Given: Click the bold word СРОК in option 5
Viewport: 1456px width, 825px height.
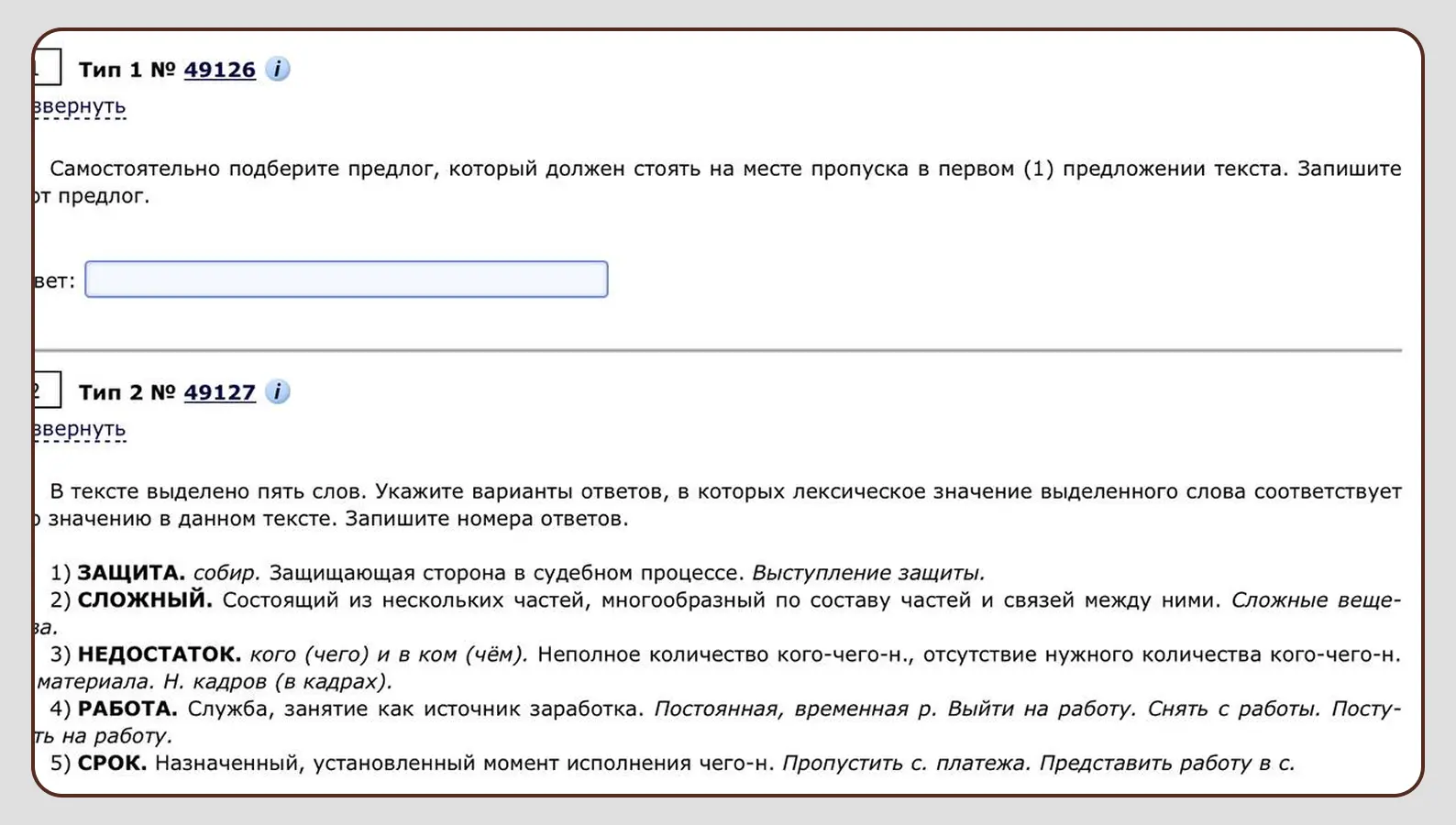Looking at the screenshot, I should [112, 763].
